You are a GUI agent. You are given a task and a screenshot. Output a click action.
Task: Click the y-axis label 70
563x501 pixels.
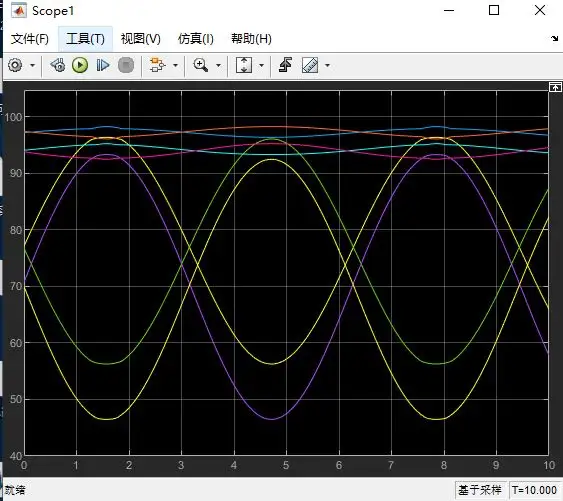pos(16,287)
